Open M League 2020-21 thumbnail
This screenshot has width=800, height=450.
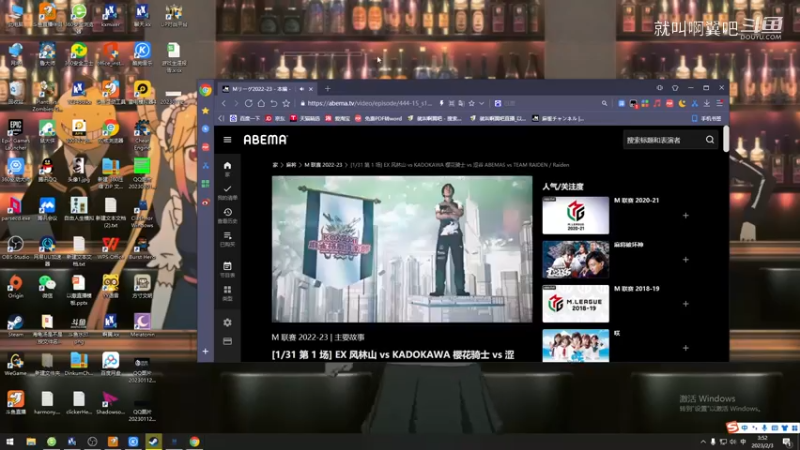(576, 215)
